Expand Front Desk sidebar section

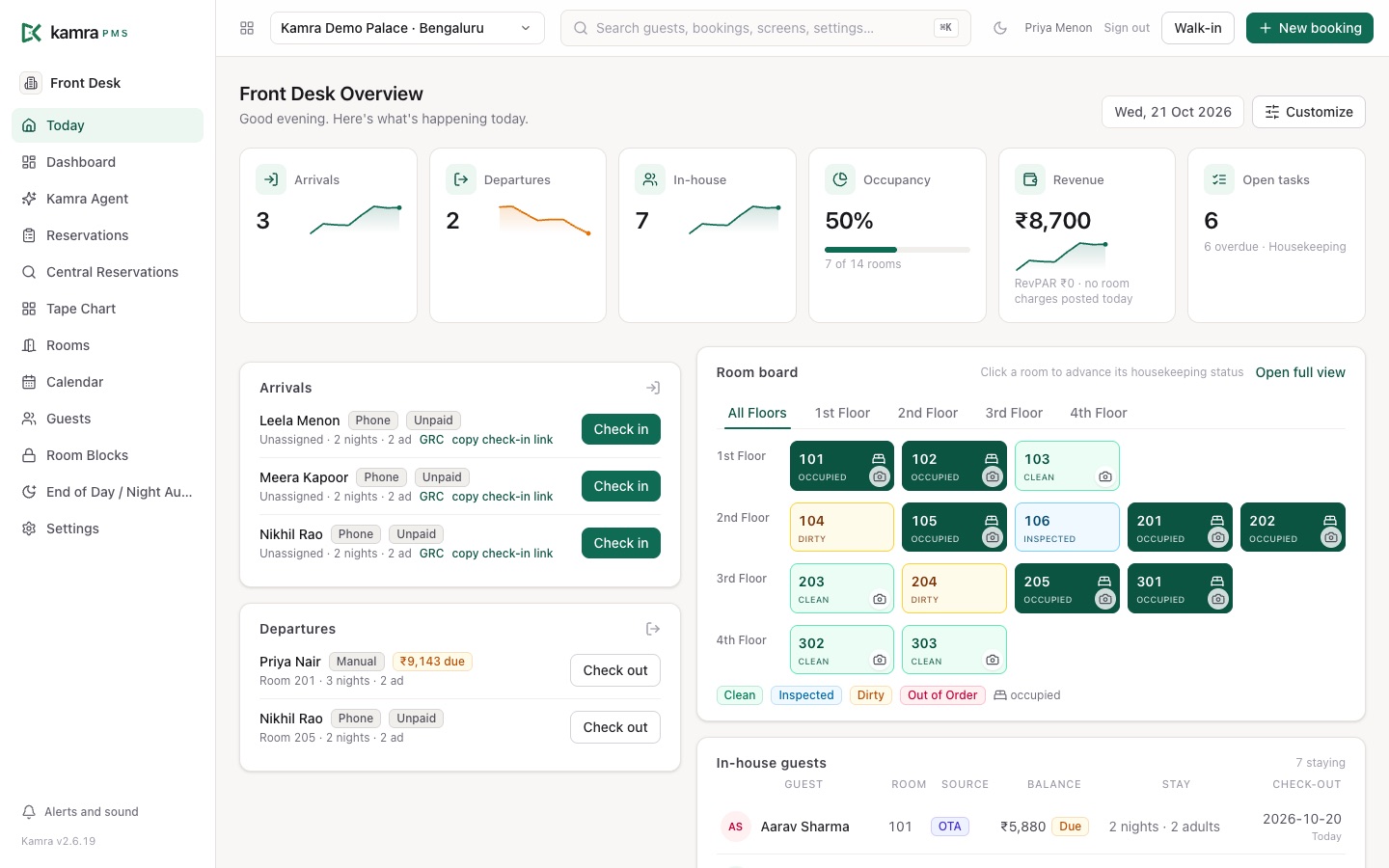pos(108,83)
